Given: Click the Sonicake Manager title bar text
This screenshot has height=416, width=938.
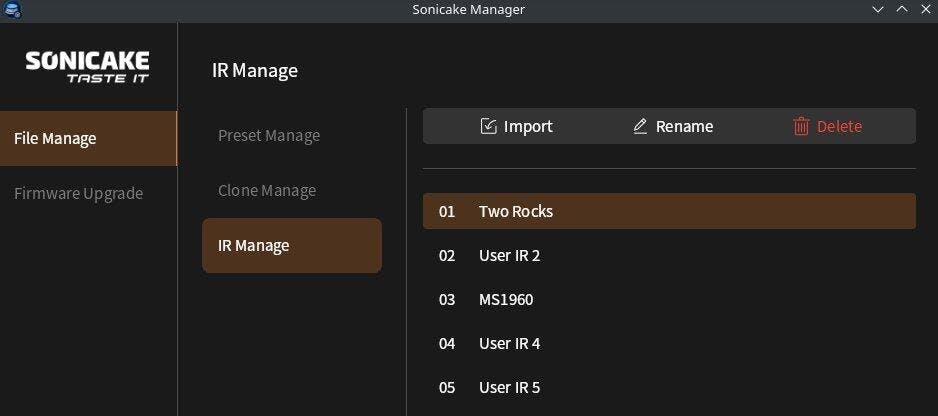Looking at the screenshot, I should (x=468, y=9).
